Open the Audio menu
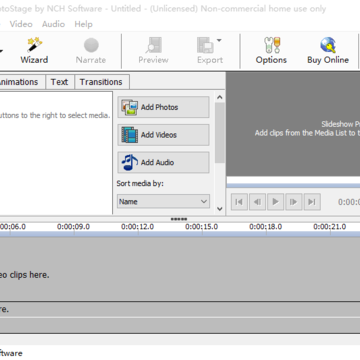360x360 pixels. (53, 24)
